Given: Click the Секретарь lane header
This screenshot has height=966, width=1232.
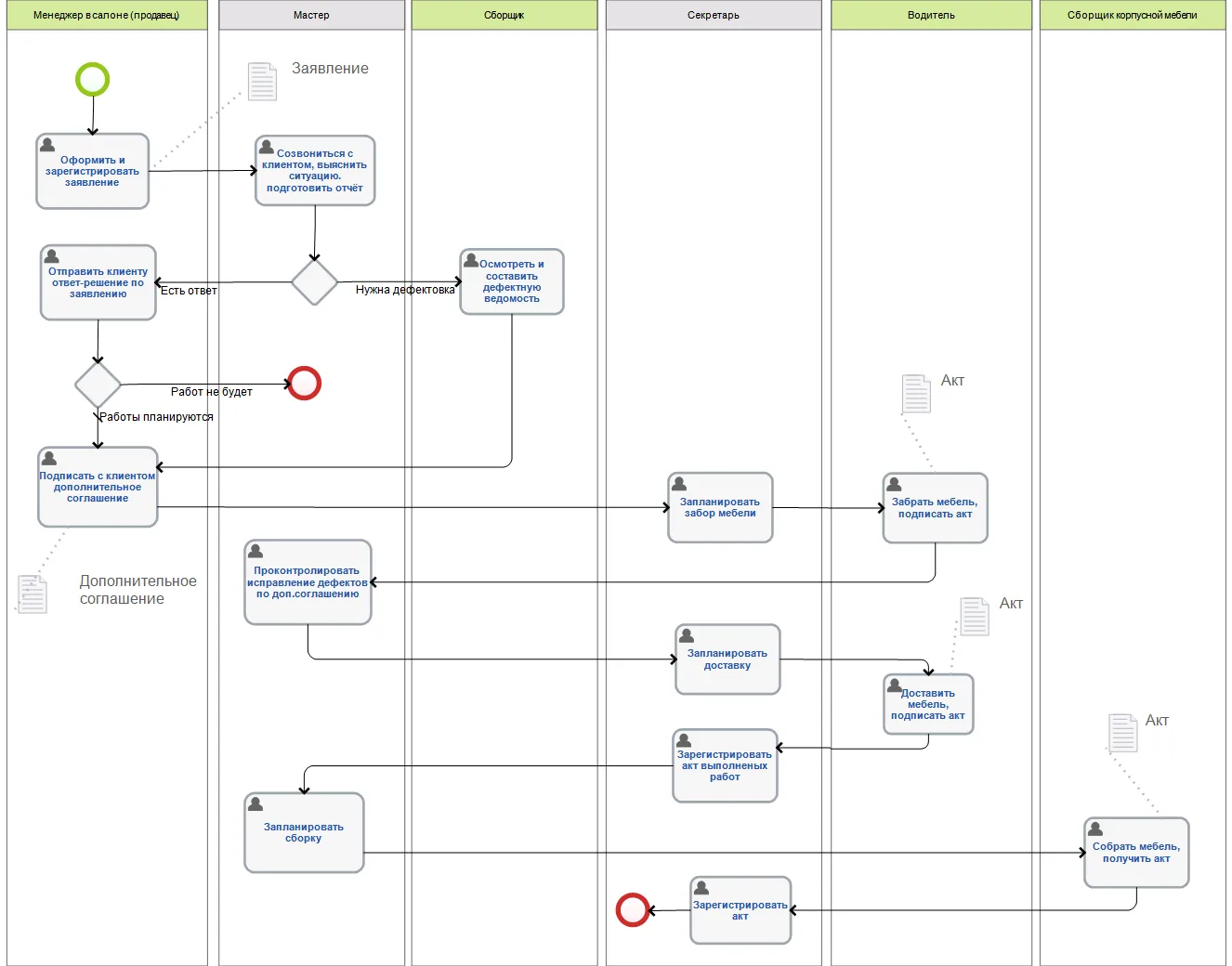Looking at the screenshot, I should click(714, 15).
